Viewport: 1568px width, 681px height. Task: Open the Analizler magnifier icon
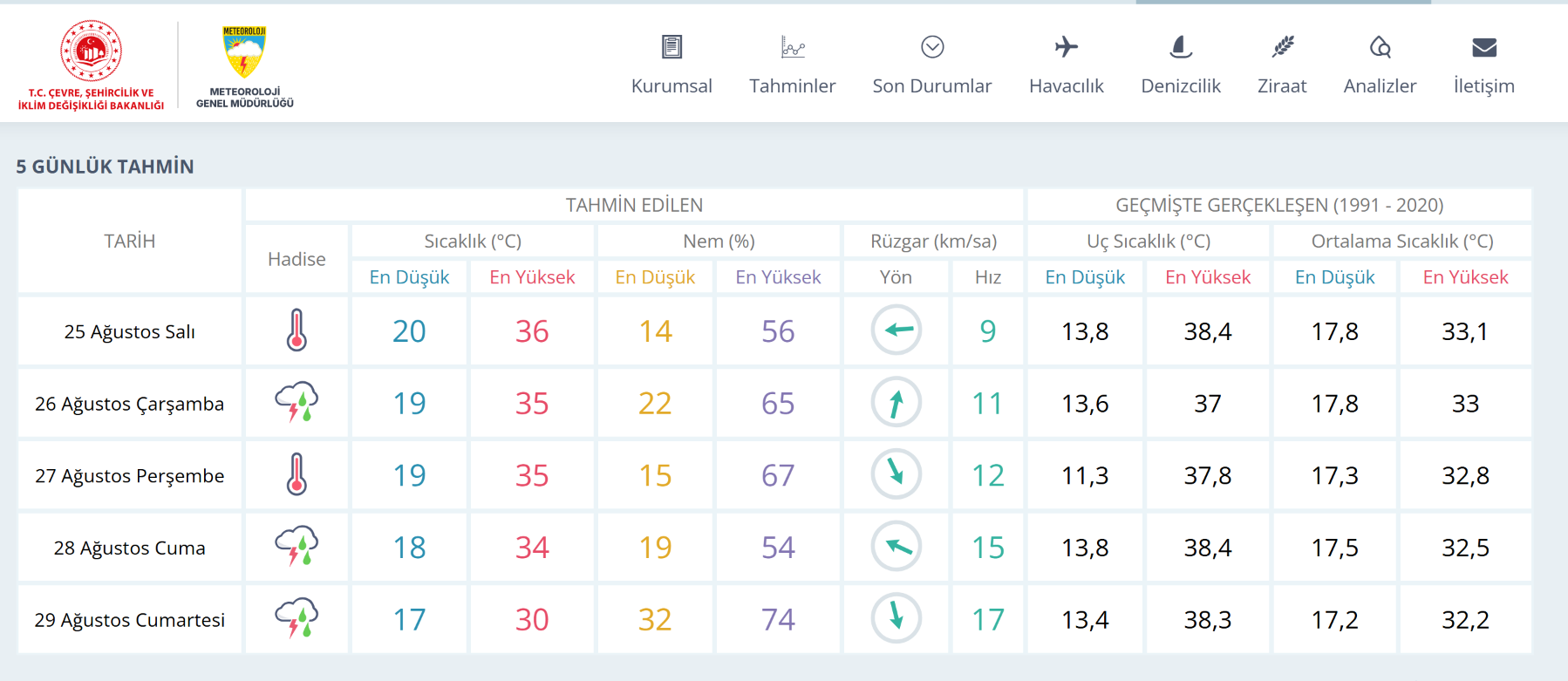(1380, 46)
